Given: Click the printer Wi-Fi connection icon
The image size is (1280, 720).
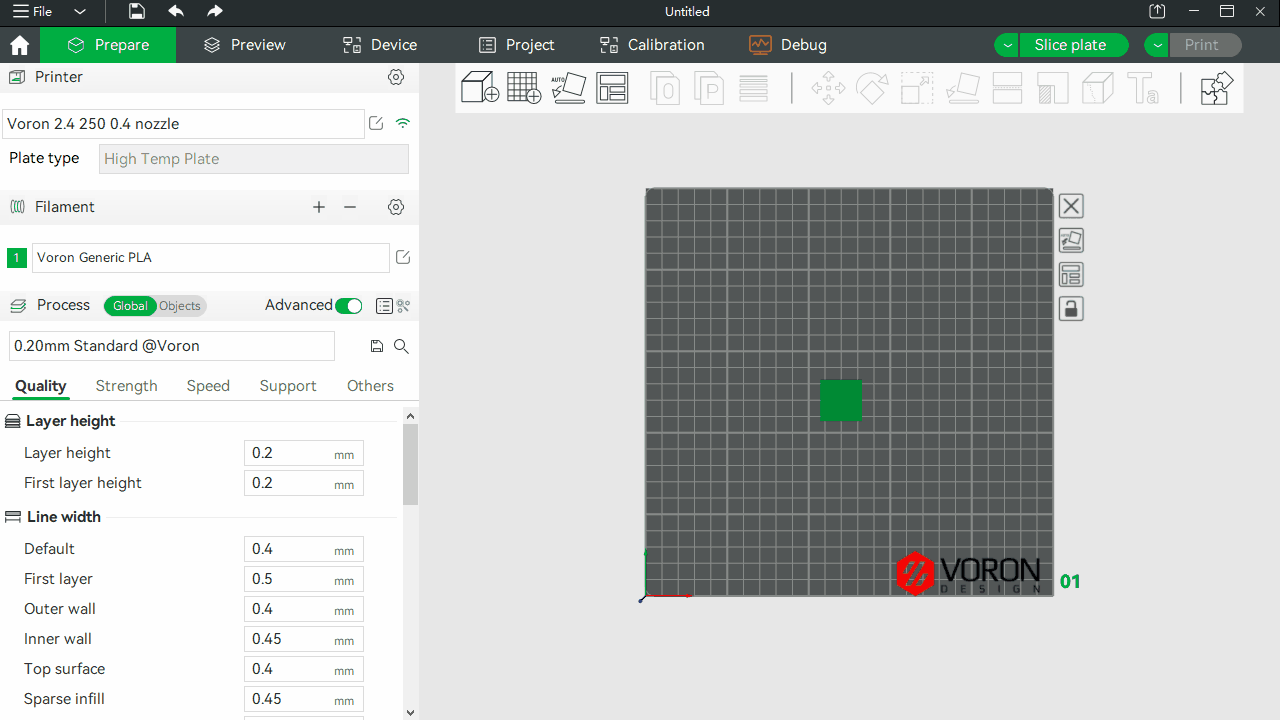Looking at the screenshot, I should 403,124.
